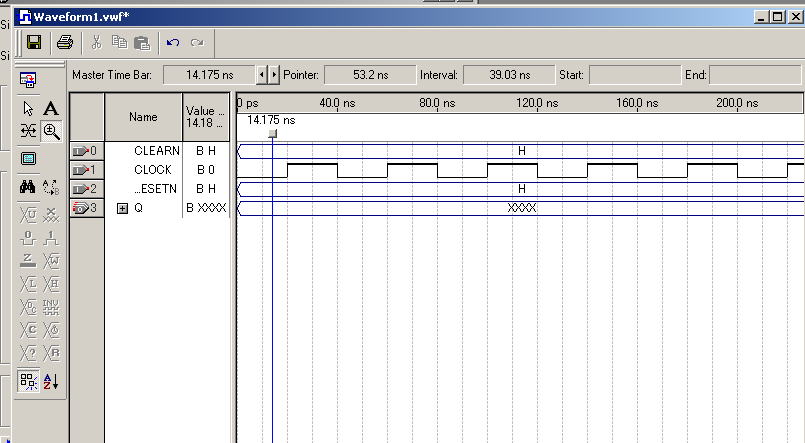
Task: Select the Text tool
Action: point(50,108)
